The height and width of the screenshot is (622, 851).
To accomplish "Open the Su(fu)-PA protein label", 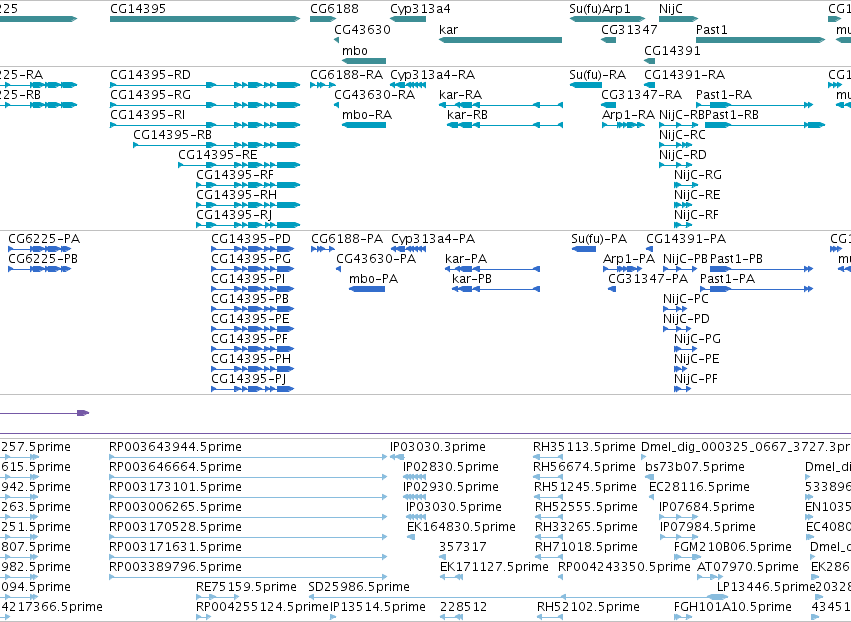I will (x=599, y=239).
